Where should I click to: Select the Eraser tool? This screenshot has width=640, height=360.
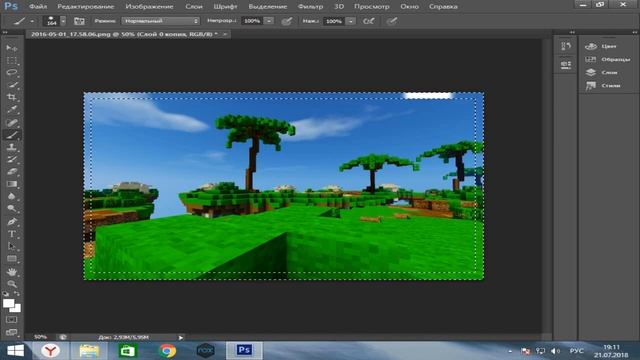(x=11, y=171)
